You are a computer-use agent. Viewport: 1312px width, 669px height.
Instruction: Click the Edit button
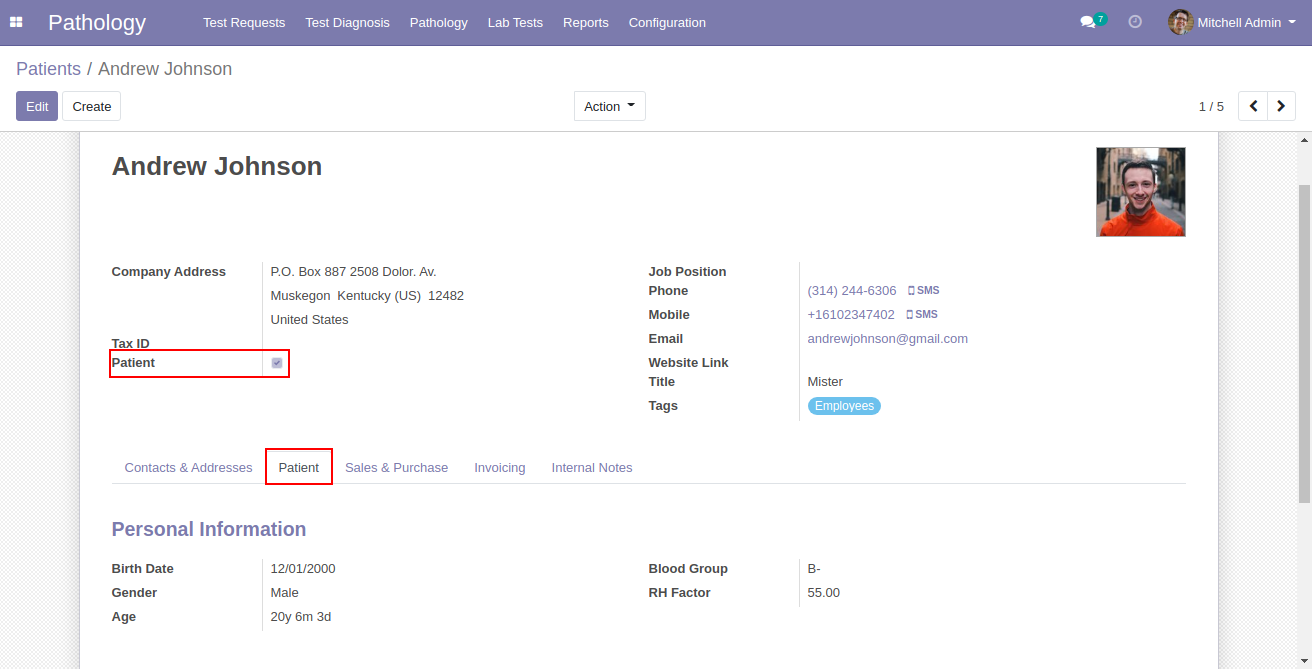[37, 106]
